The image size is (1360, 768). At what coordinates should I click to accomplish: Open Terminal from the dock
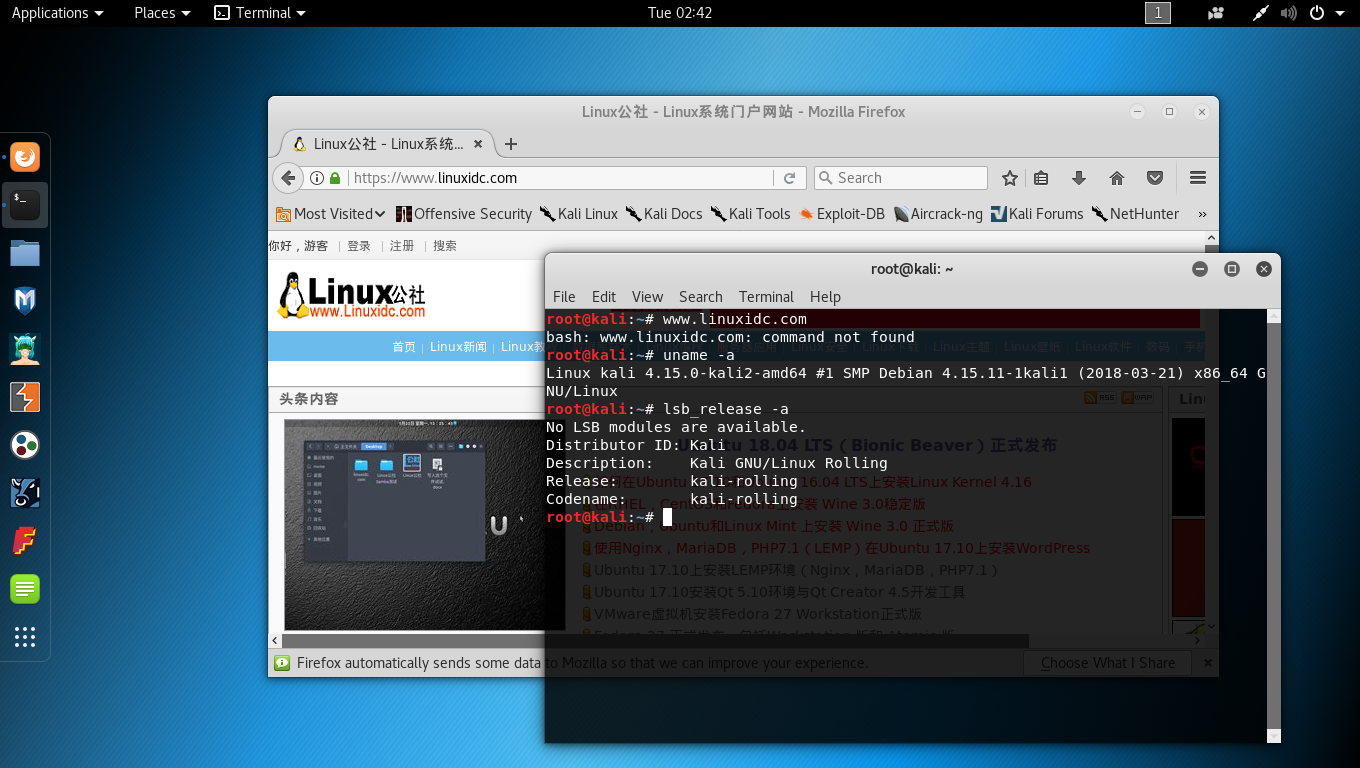(x=25, y=205)
